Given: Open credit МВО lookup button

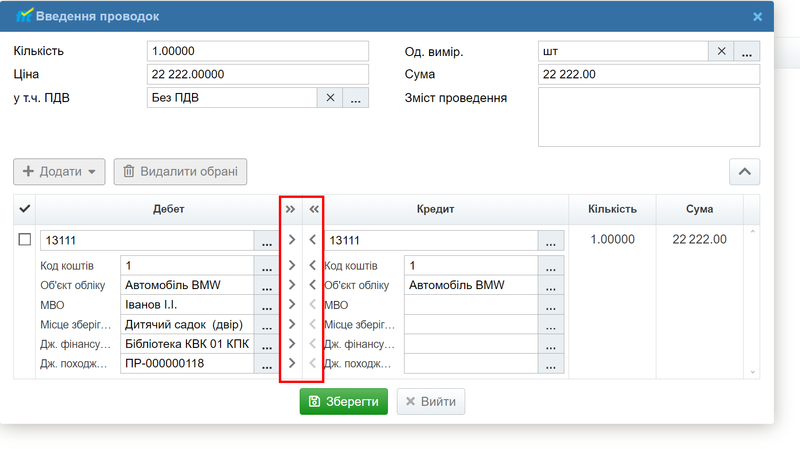Looking at the screenshot, I should 551,305.
